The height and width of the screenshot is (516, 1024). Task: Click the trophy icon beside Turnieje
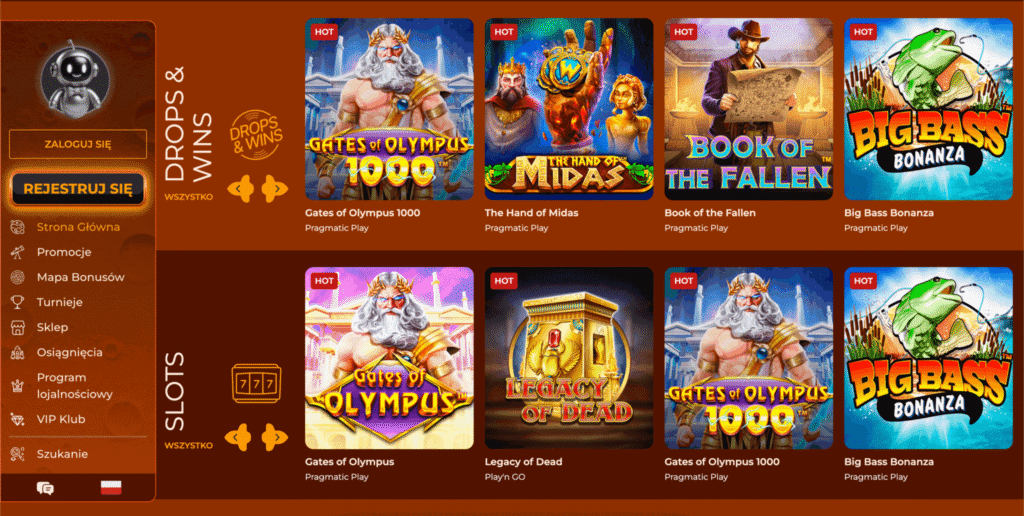tap(18, 302)
